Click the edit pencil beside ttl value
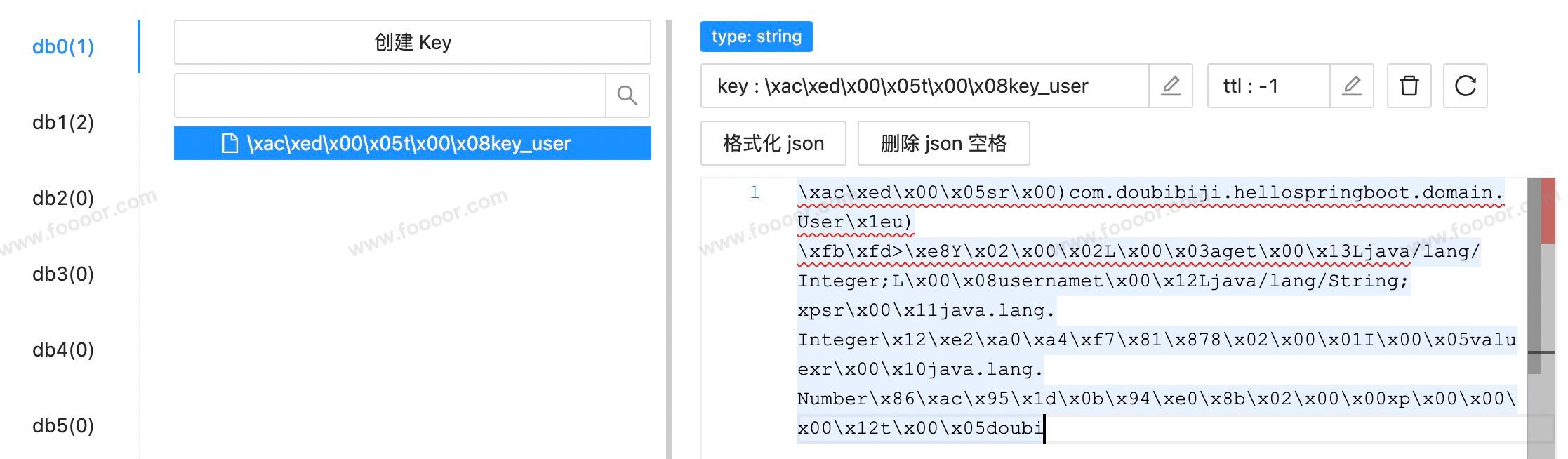This screenshot has width=1568, height=459. [1351, 86]
